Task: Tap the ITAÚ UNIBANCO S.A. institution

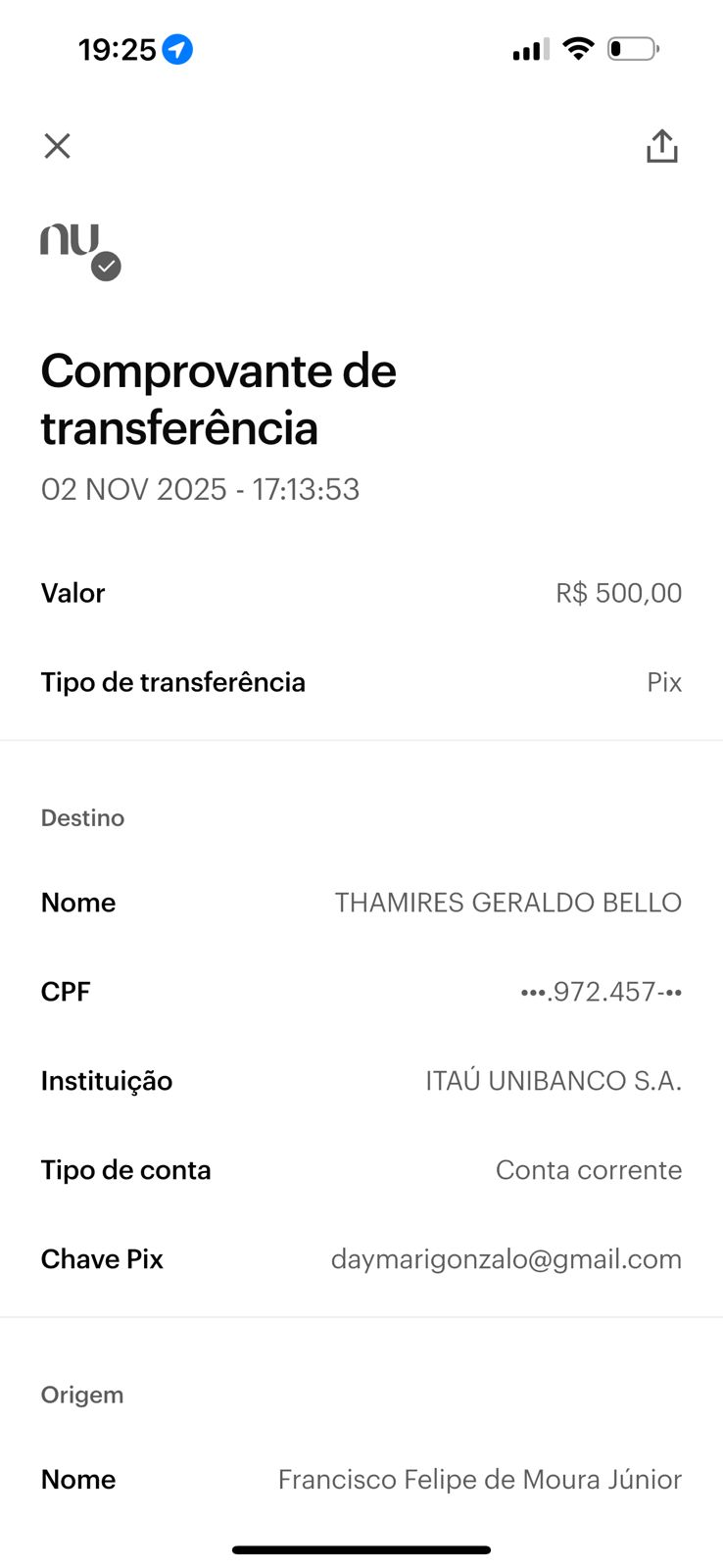Action: pos(553,1081)
